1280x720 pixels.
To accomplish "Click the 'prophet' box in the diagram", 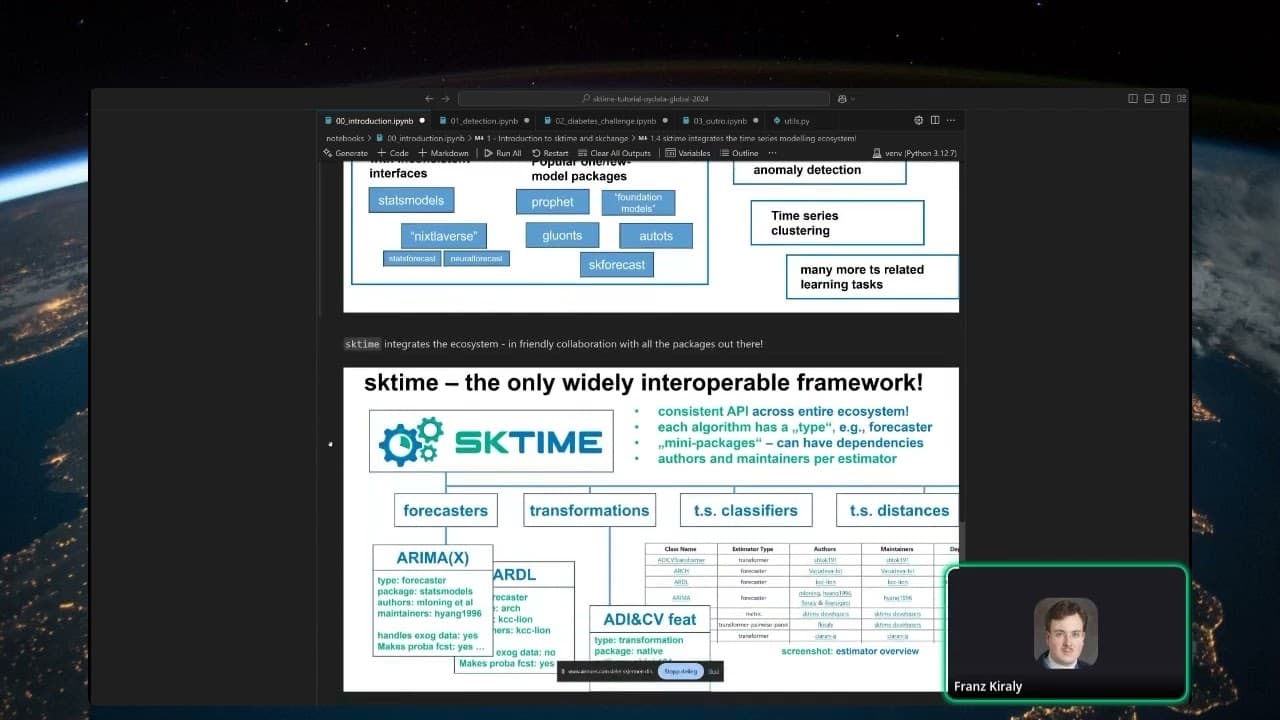I will (553, 202).
